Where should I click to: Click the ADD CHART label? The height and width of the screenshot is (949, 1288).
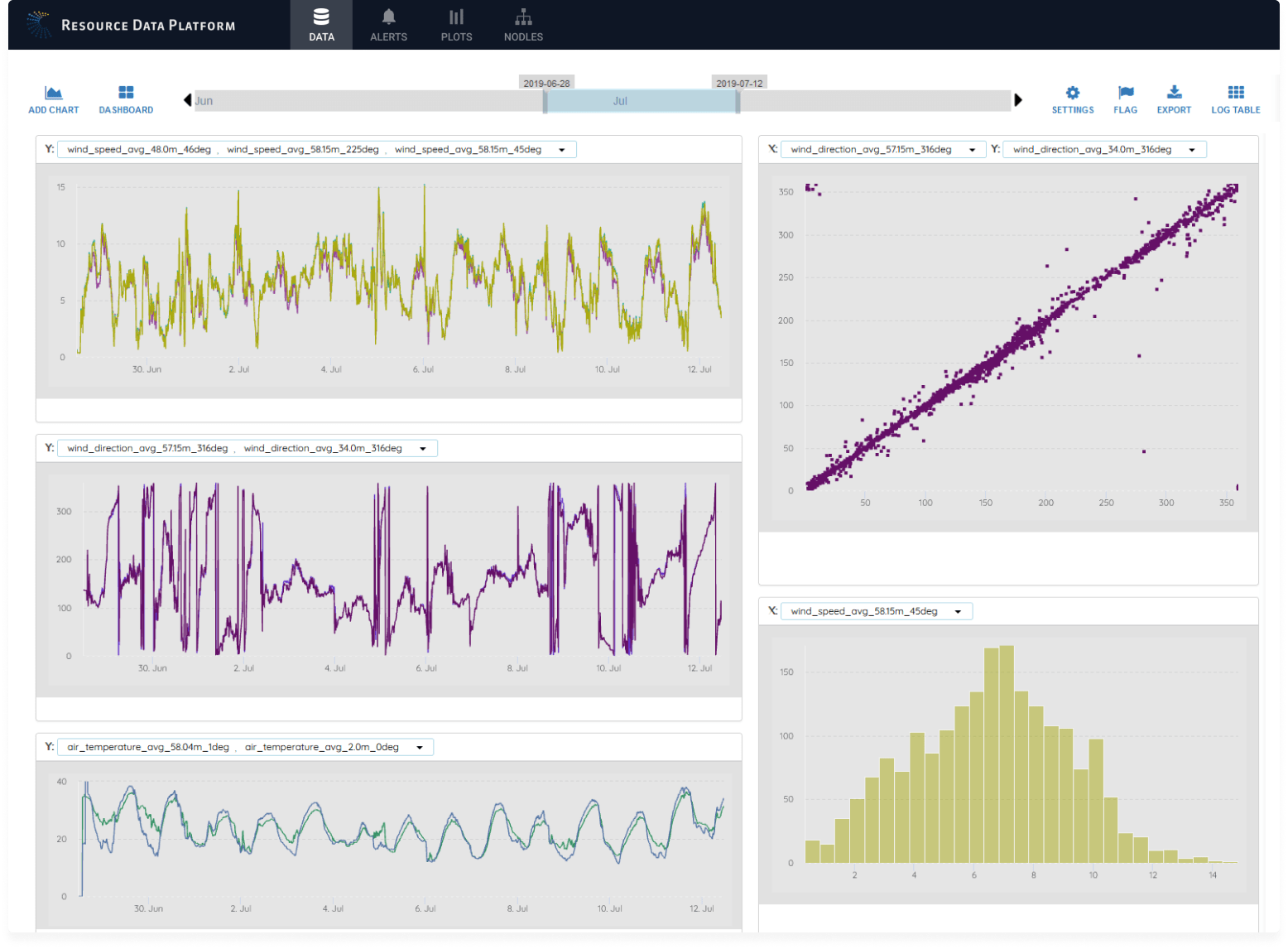[x=54, y=110]
